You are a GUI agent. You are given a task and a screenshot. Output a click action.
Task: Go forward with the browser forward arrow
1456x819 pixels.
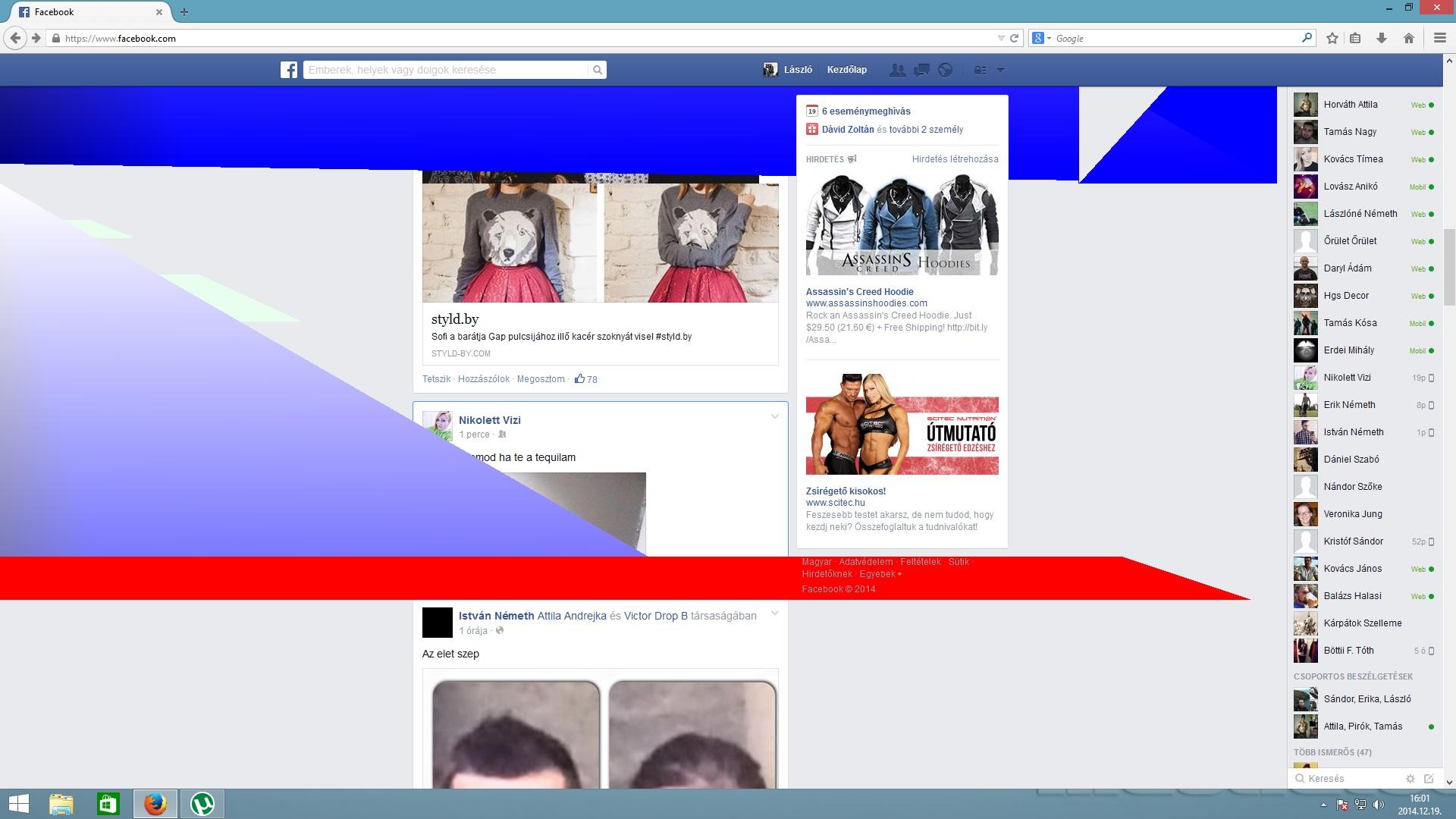click(x=36, y=38)
